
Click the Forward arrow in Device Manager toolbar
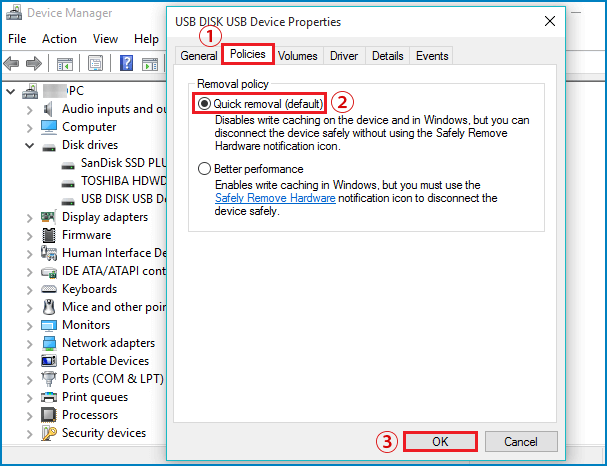click(34, 63)
